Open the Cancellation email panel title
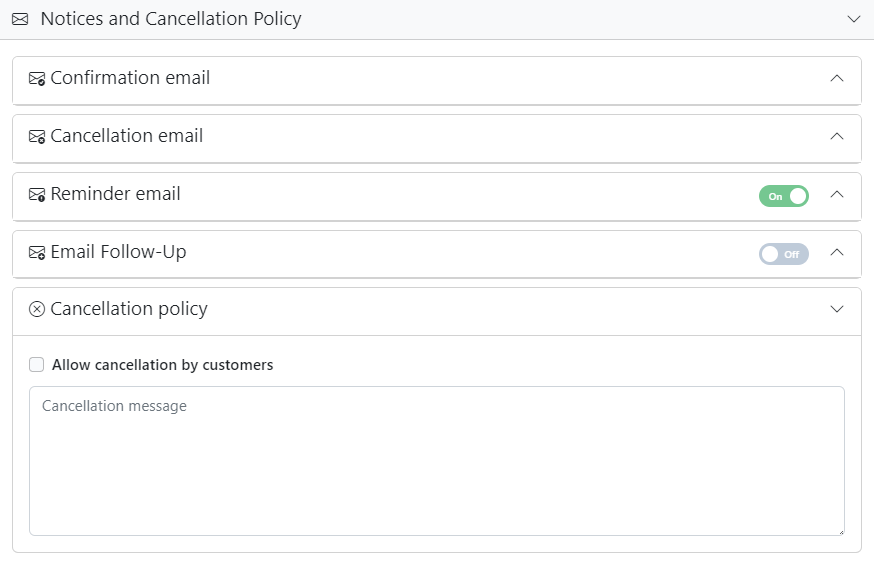This screenshot has width=874, height=566. point(127,136)
